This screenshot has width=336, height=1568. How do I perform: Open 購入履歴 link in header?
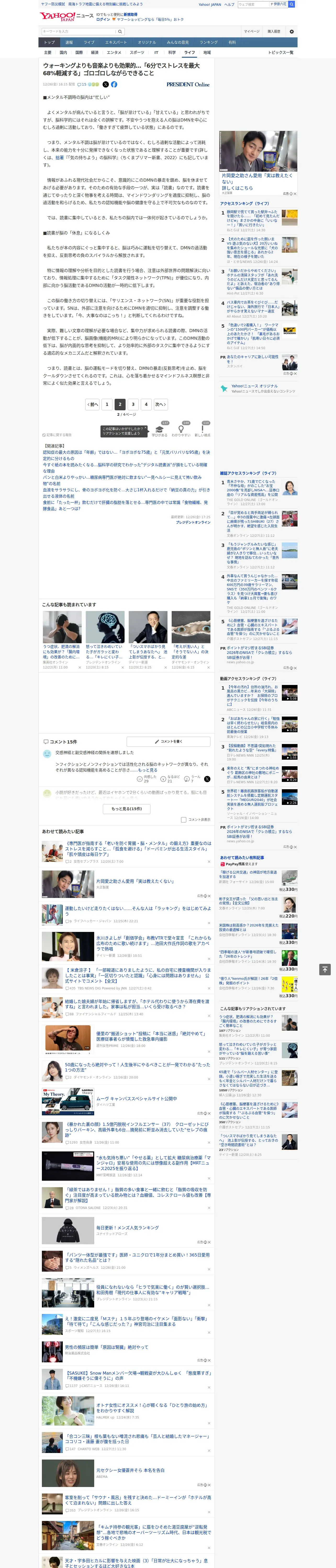click(274, 31)
